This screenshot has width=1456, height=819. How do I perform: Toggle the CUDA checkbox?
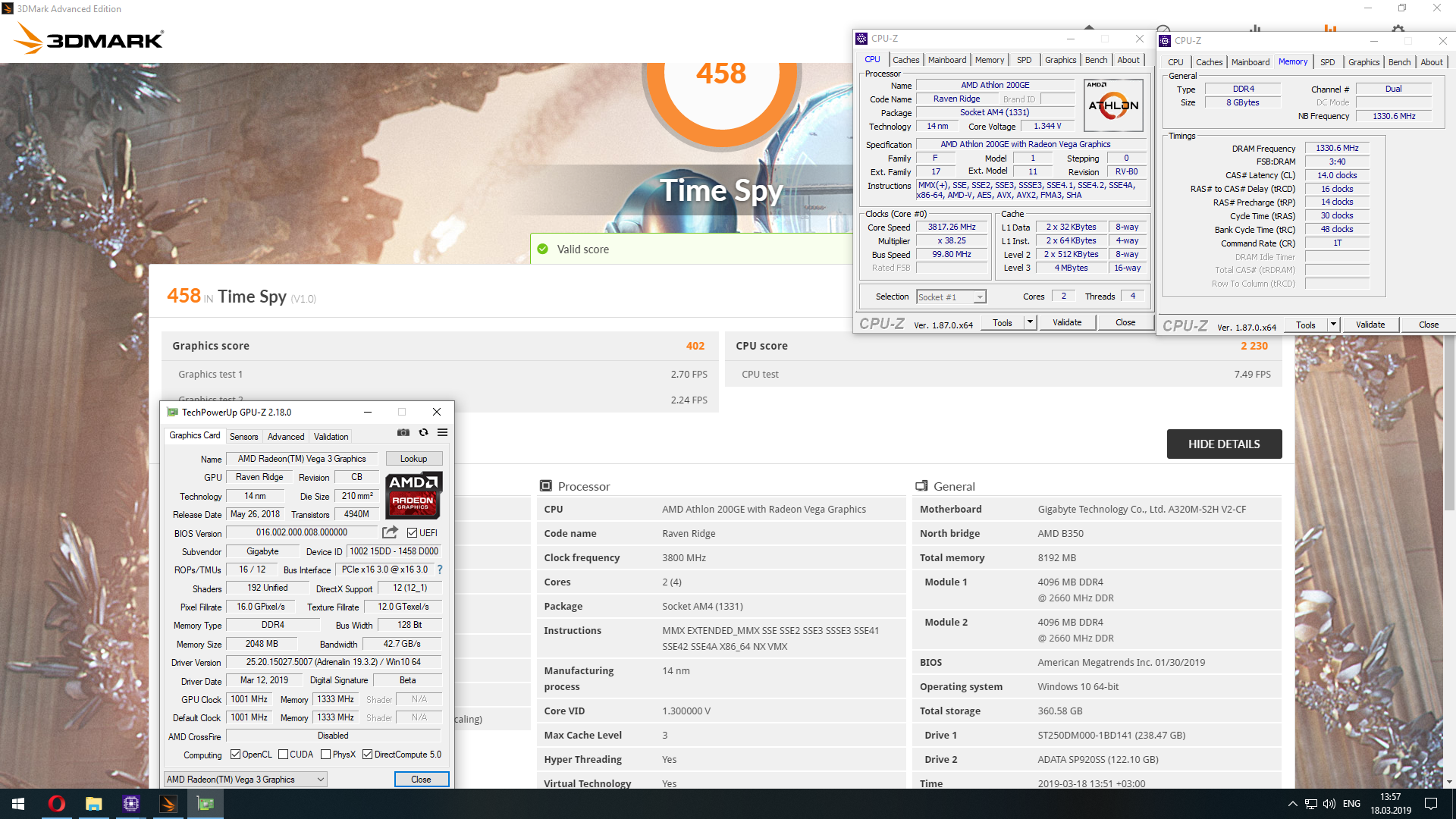click(x=283, y=754)
